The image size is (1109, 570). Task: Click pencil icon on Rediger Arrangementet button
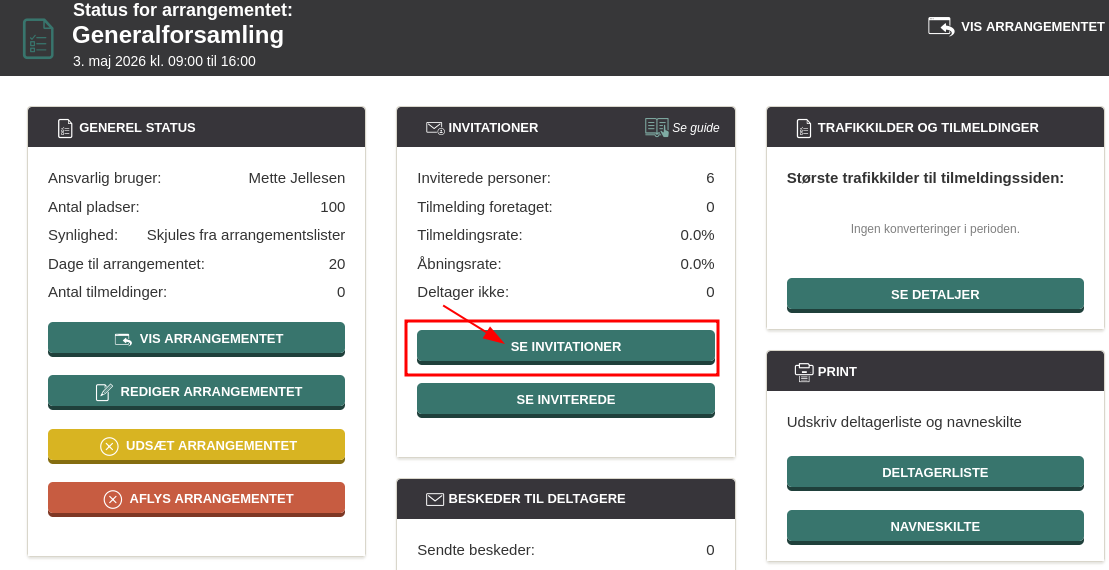104,392
